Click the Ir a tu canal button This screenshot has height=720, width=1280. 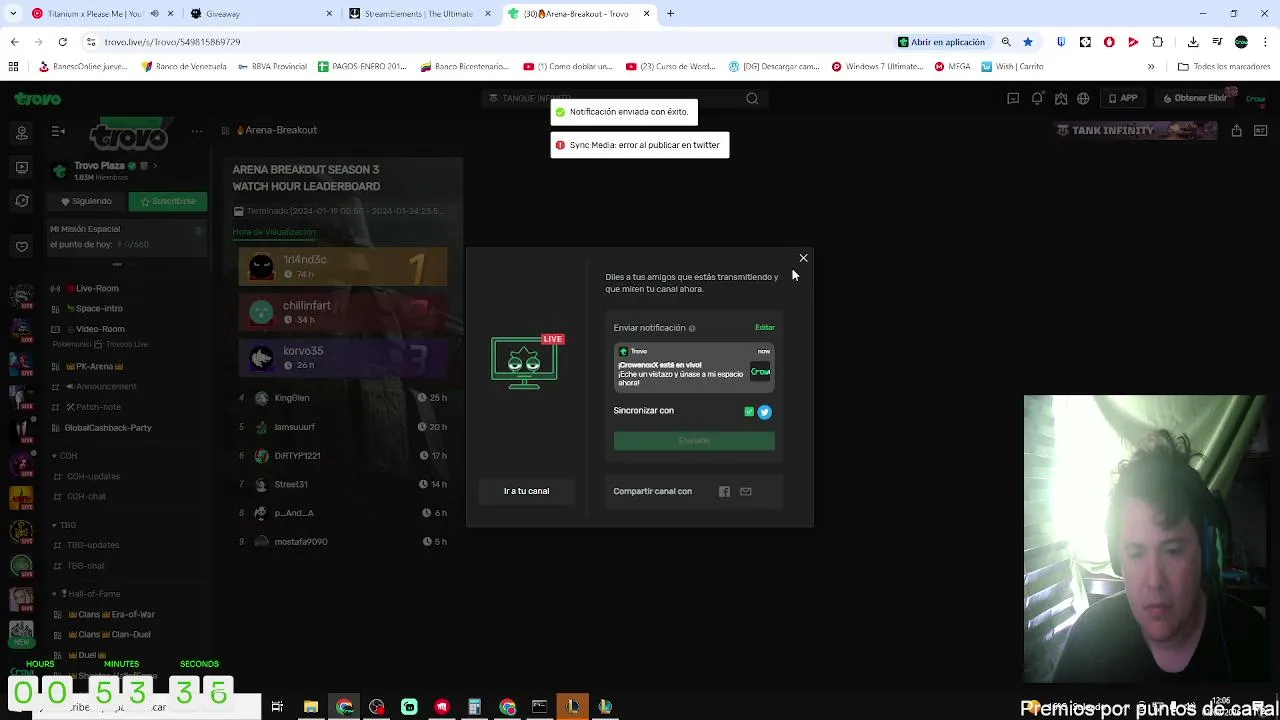pyautogui.click(x=526, y=491)
